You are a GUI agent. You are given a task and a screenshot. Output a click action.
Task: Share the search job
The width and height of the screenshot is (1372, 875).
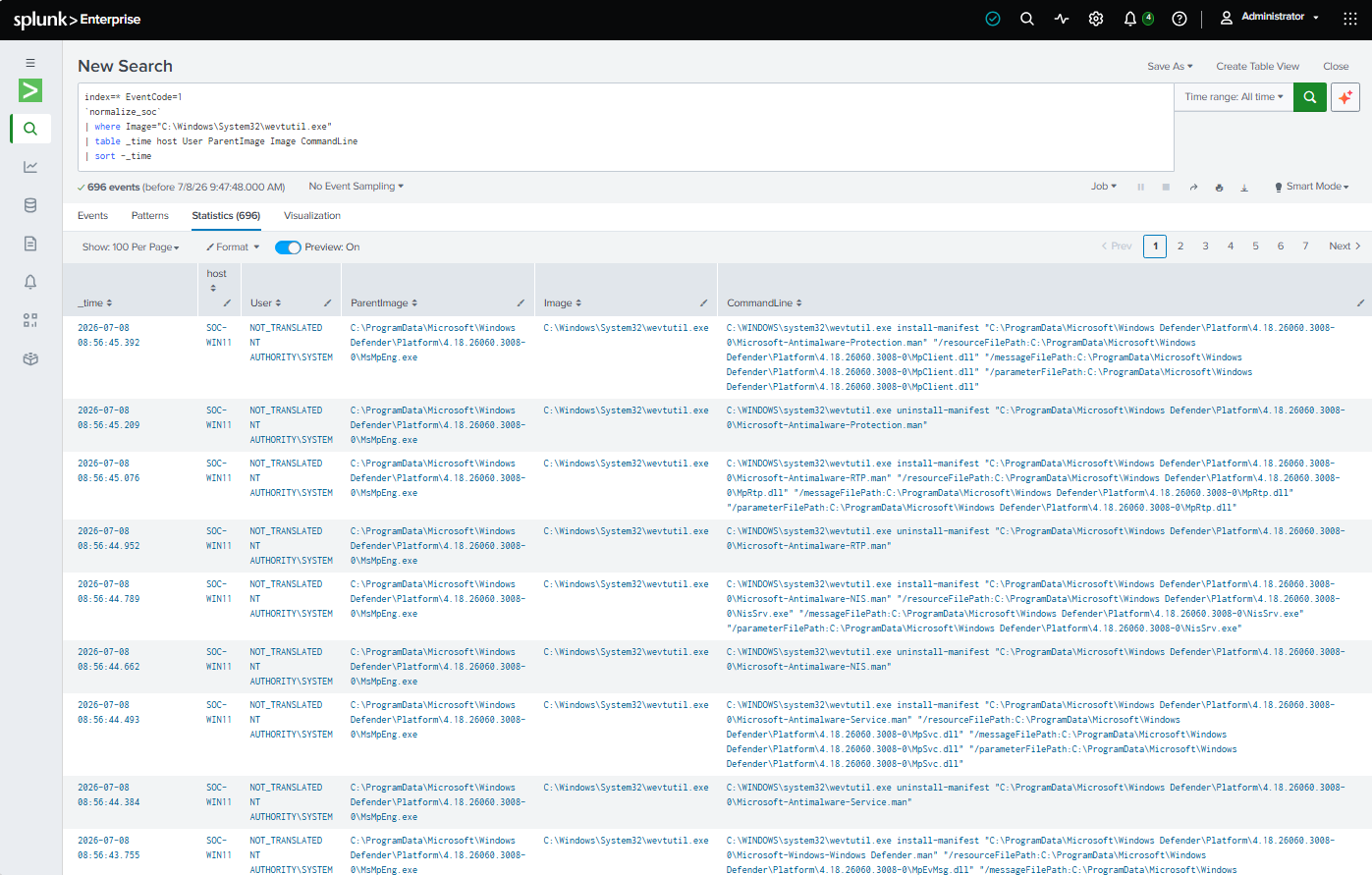1193,187
